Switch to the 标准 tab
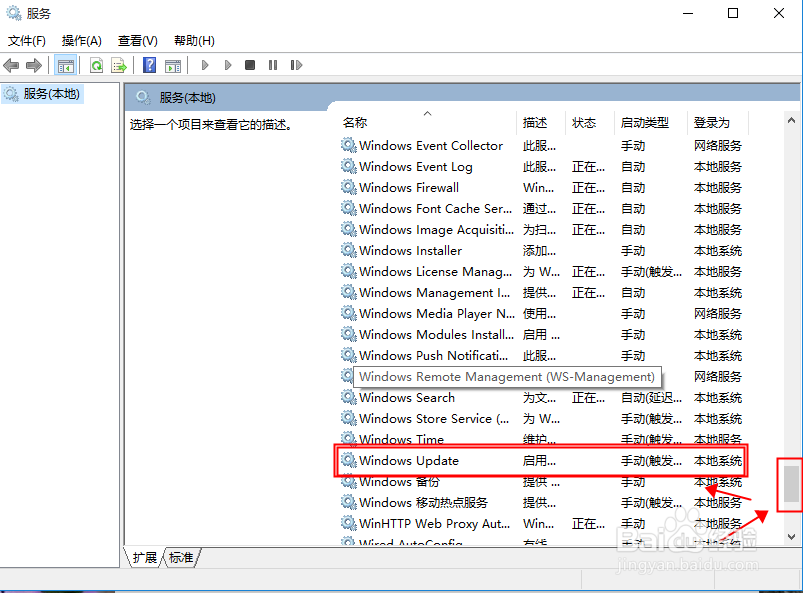Screen dimensions: 803x593 (x=181, y=558)
